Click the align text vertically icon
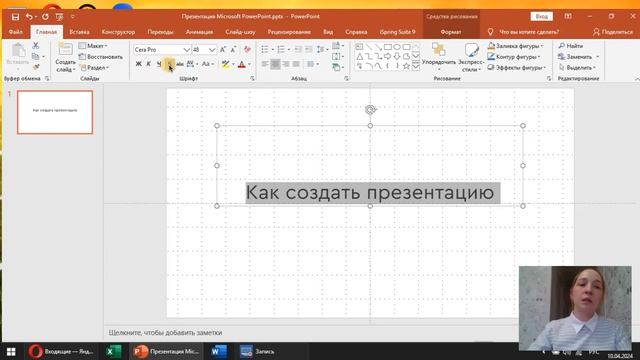This screenshot has height=360, width=640. (337, 56)
